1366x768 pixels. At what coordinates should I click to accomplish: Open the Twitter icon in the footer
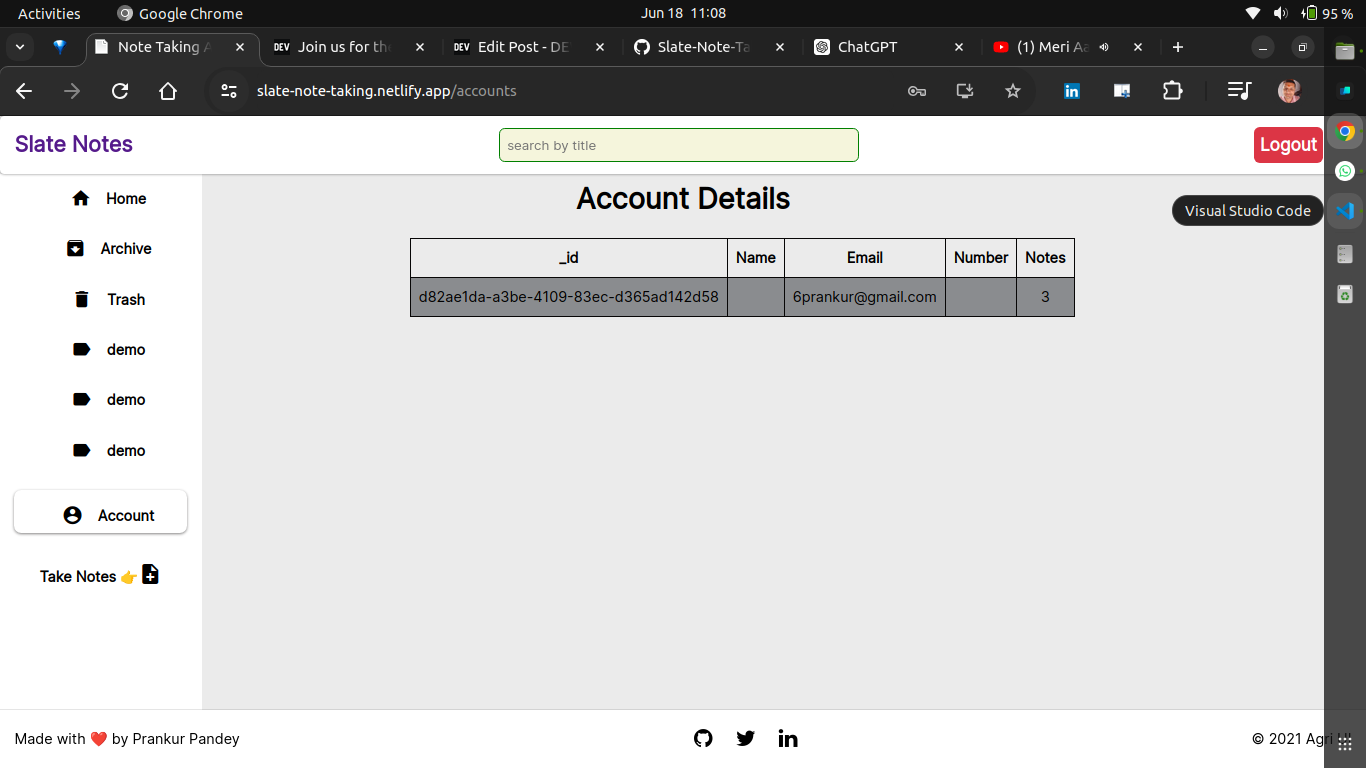coord(745,738)
